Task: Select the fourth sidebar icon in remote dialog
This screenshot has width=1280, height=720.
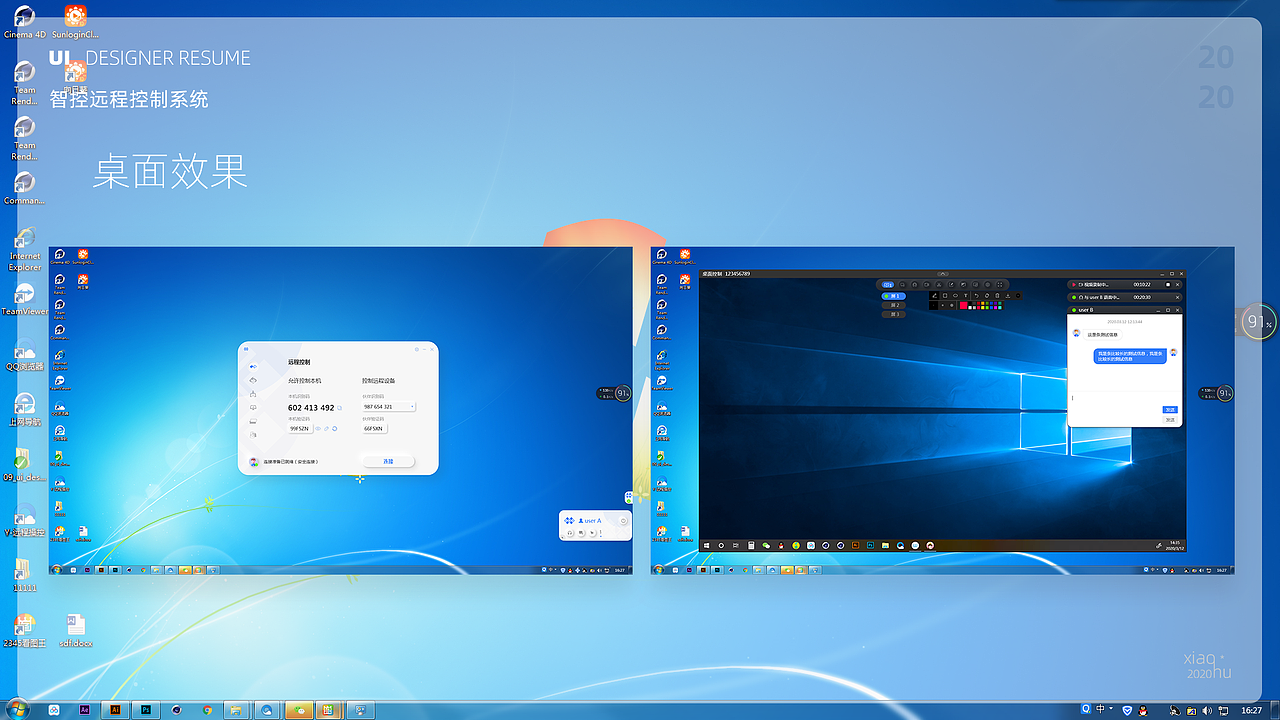Action: [253, 408]
